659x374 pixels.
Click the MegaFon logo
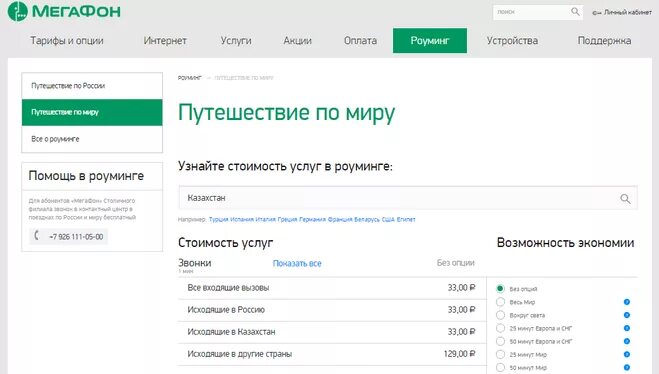point(64,11)
